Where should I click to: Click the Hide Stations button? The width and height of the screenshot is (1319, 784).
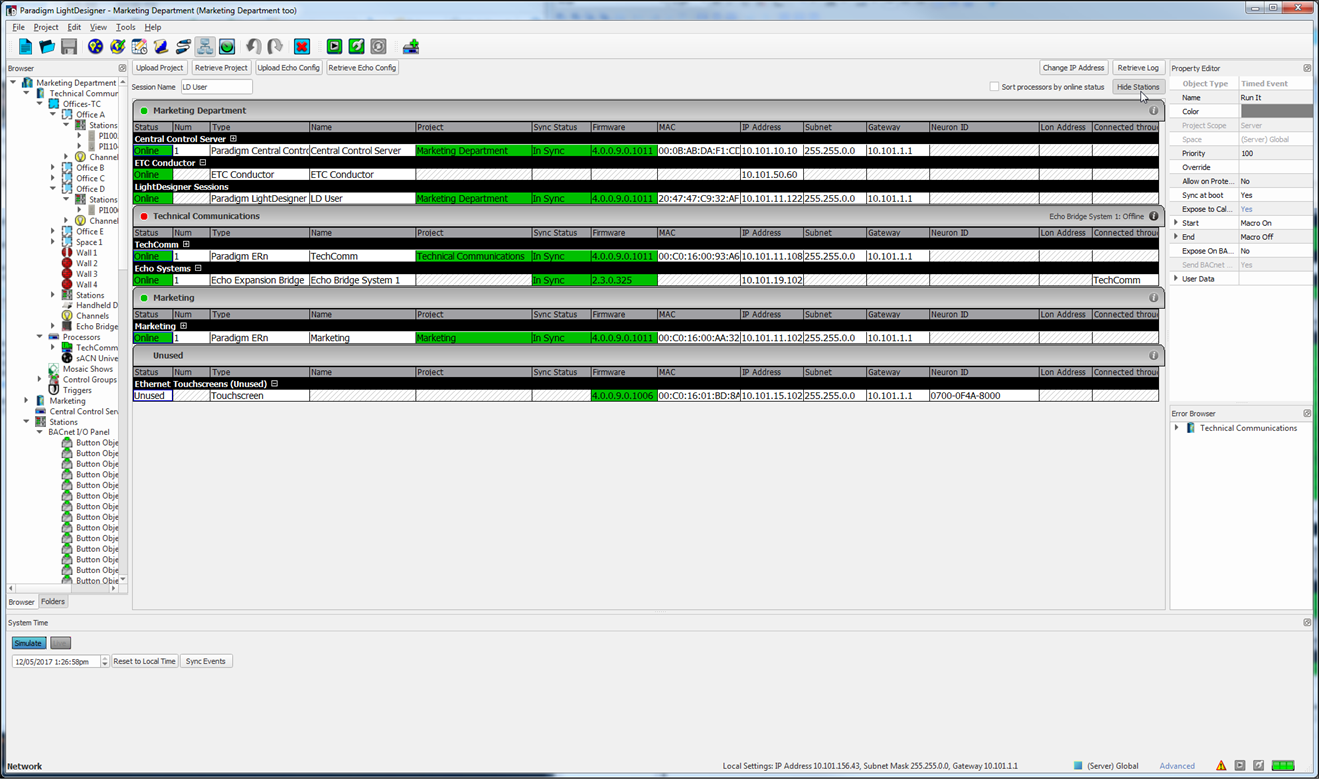click(x=1138, y=87)
